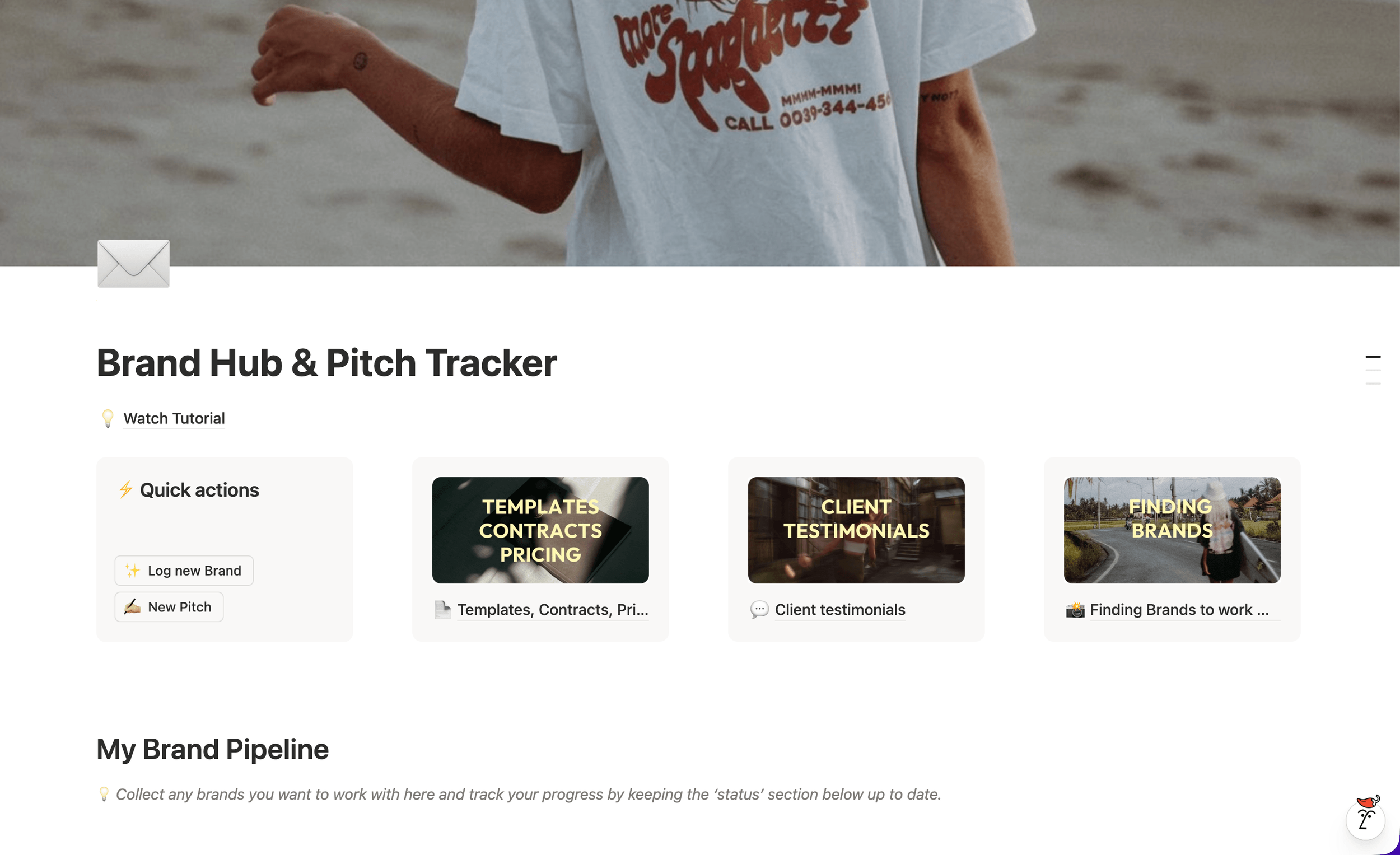Click the lightbulb icon beside Watch Tutorial

tap(108, 419)
